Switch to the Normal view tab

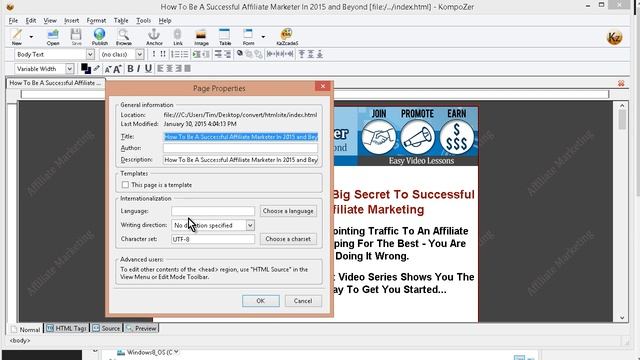(25, 329)
